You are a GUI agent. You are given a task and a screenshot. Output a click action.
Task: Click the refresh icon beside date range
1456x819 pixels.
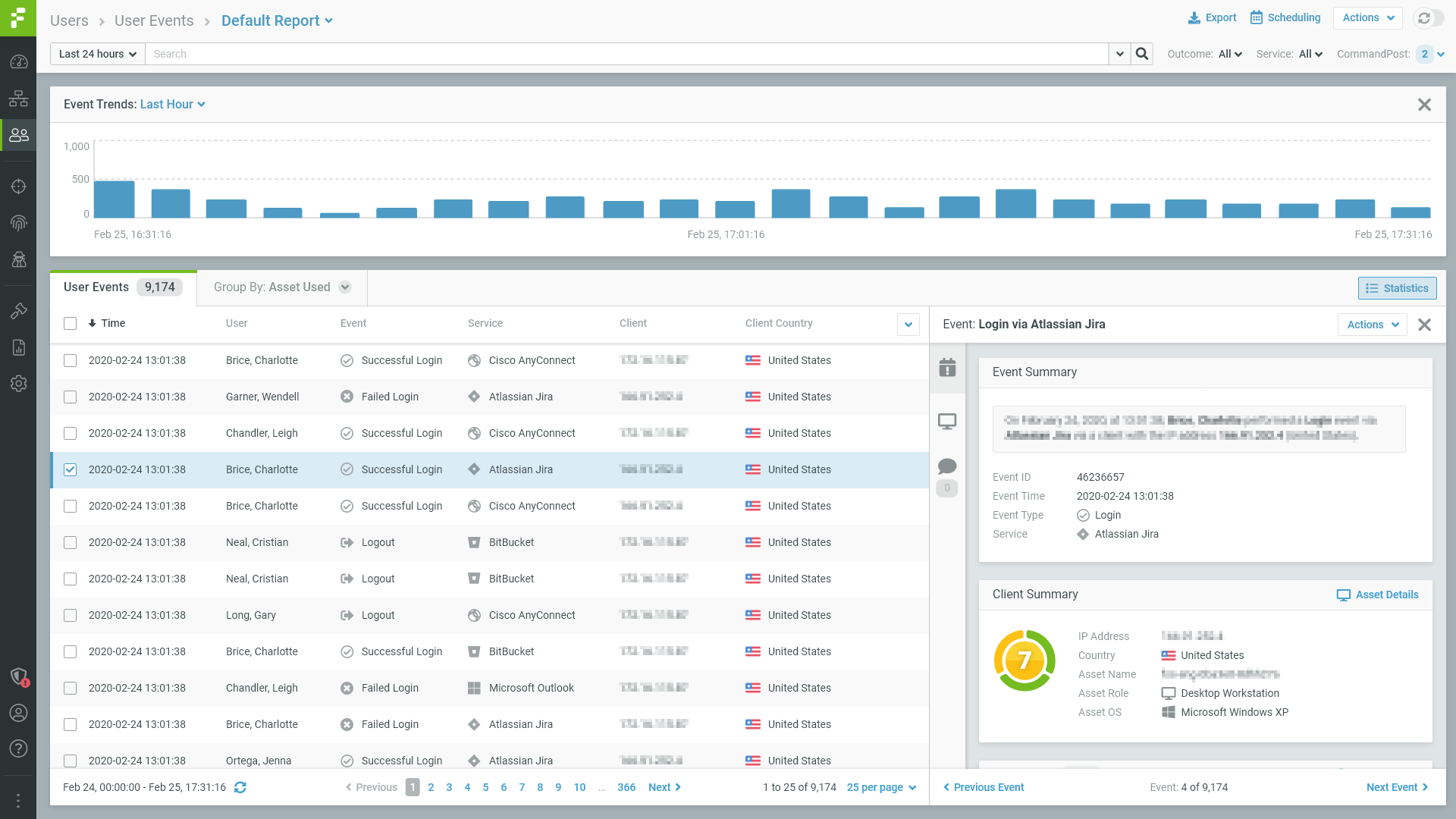tap(240, 788)
